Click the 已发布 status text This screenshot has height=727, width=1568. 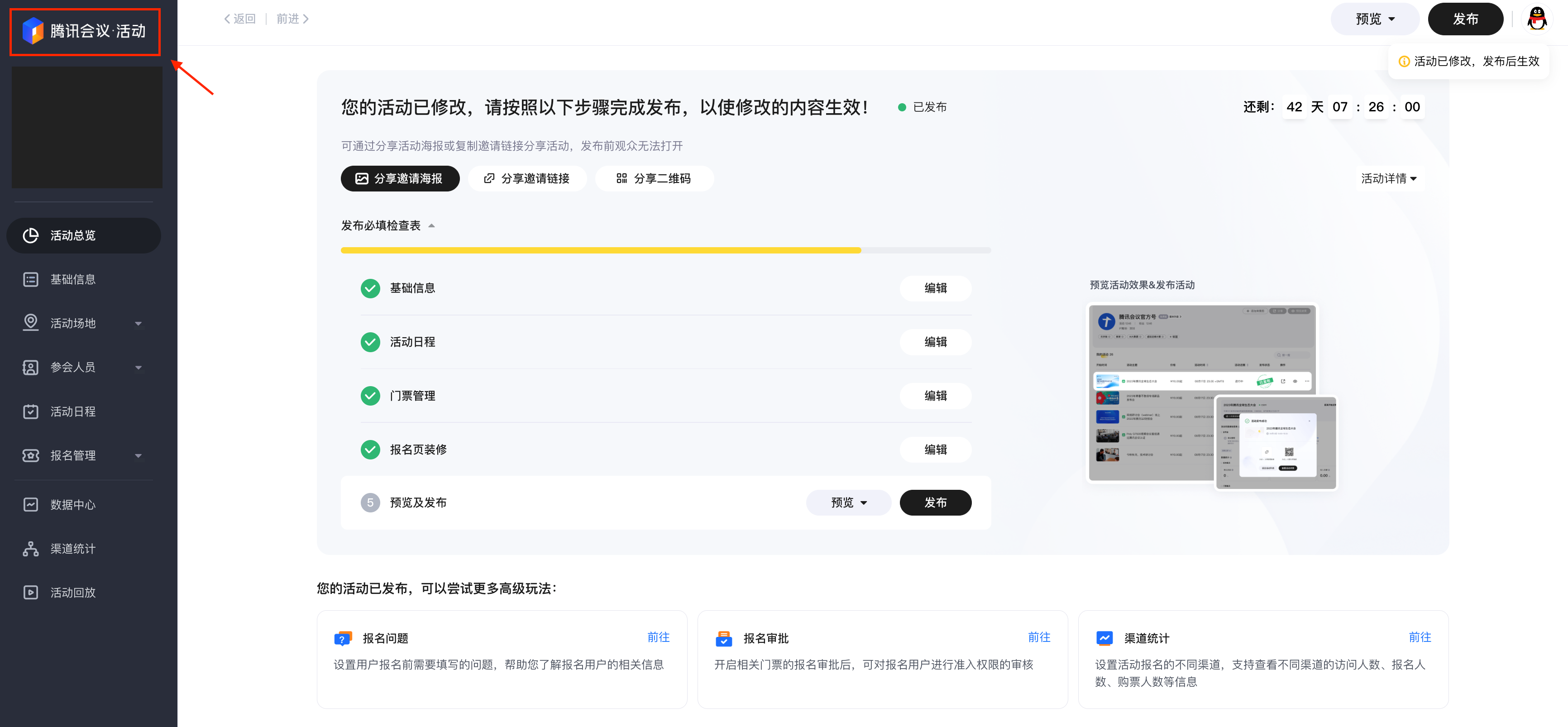click(929, 107)
